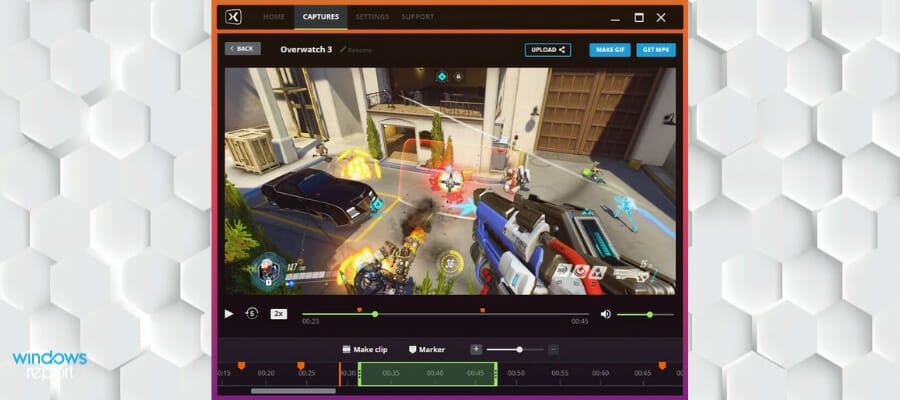Screen dimensions: 900x400
Task: Click the video preview area
Action: pyautogui.click(x=450, y=181)
